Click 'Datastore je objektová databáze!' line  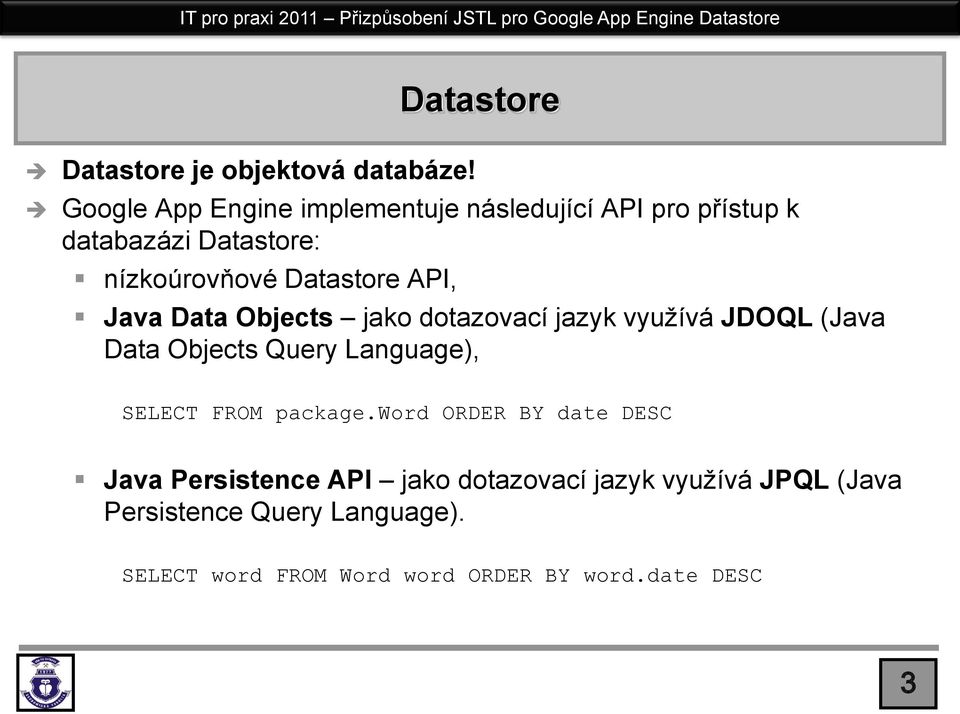269,170
